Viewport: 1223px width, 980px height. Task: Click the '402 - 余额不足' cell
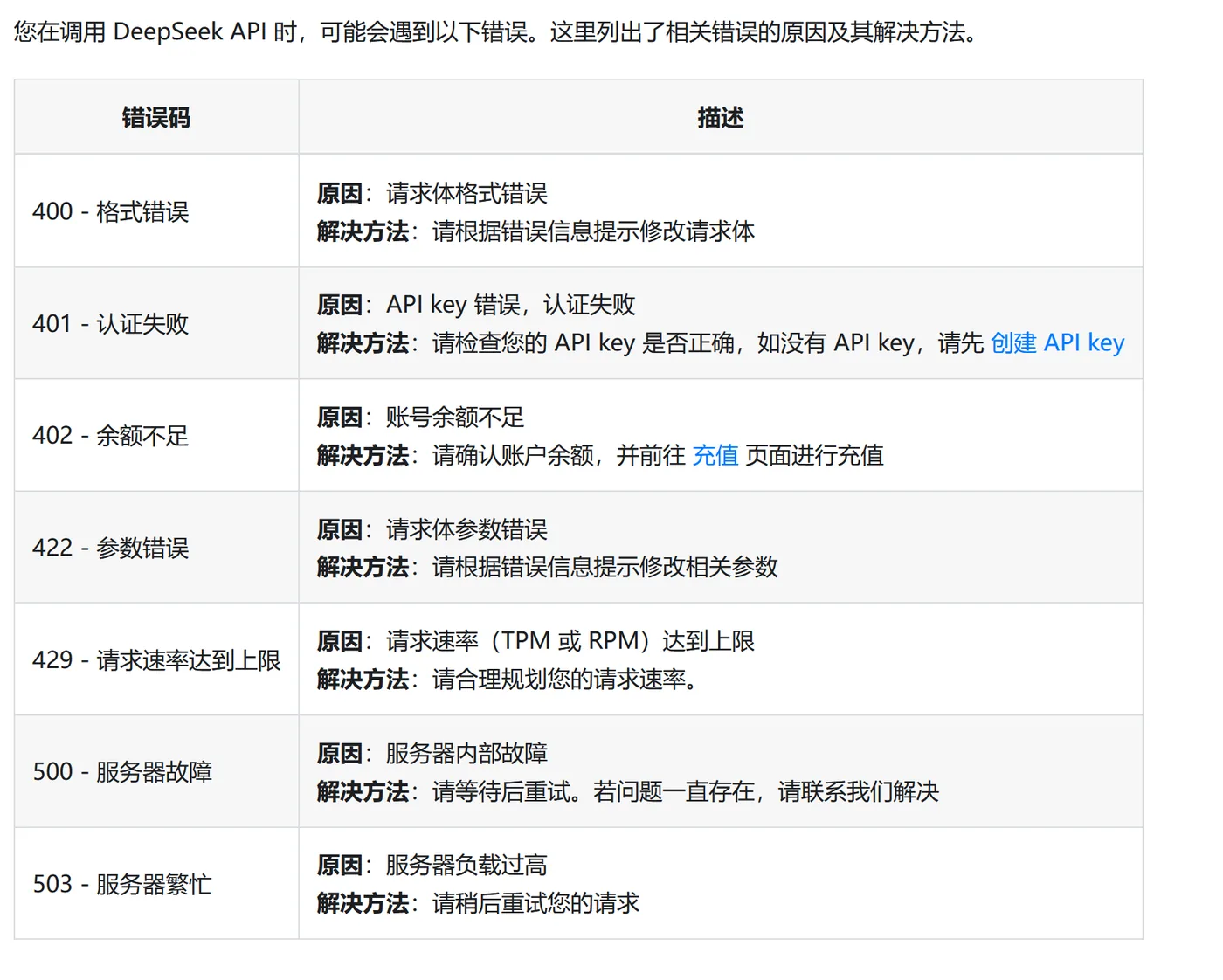click(156, 435)
